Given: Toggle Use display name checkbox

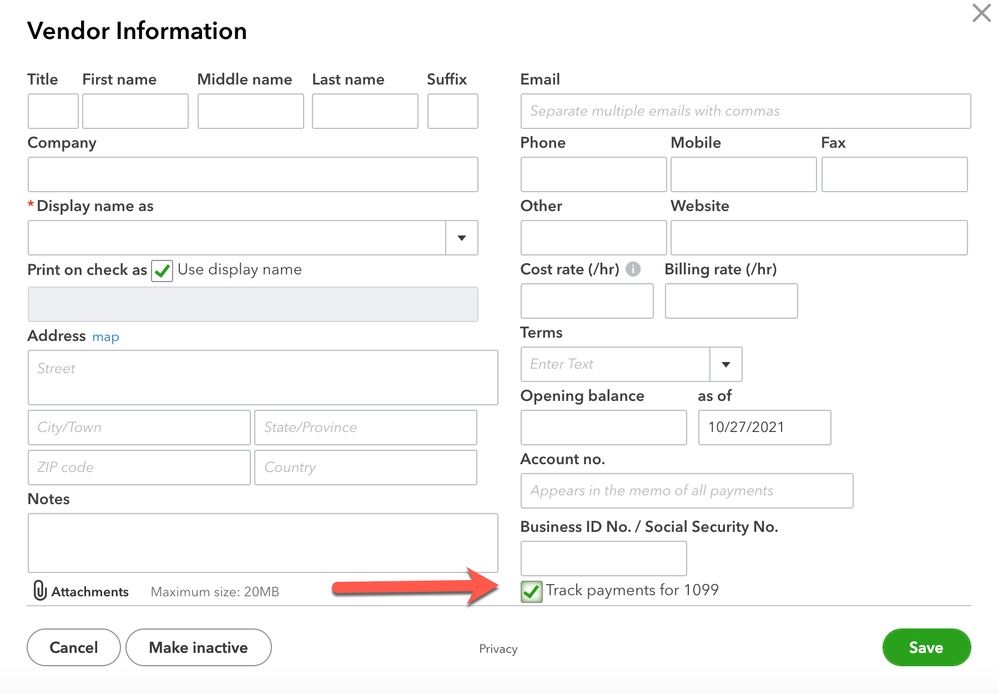Looking at the screenshot, I should [x=162, y=270].
